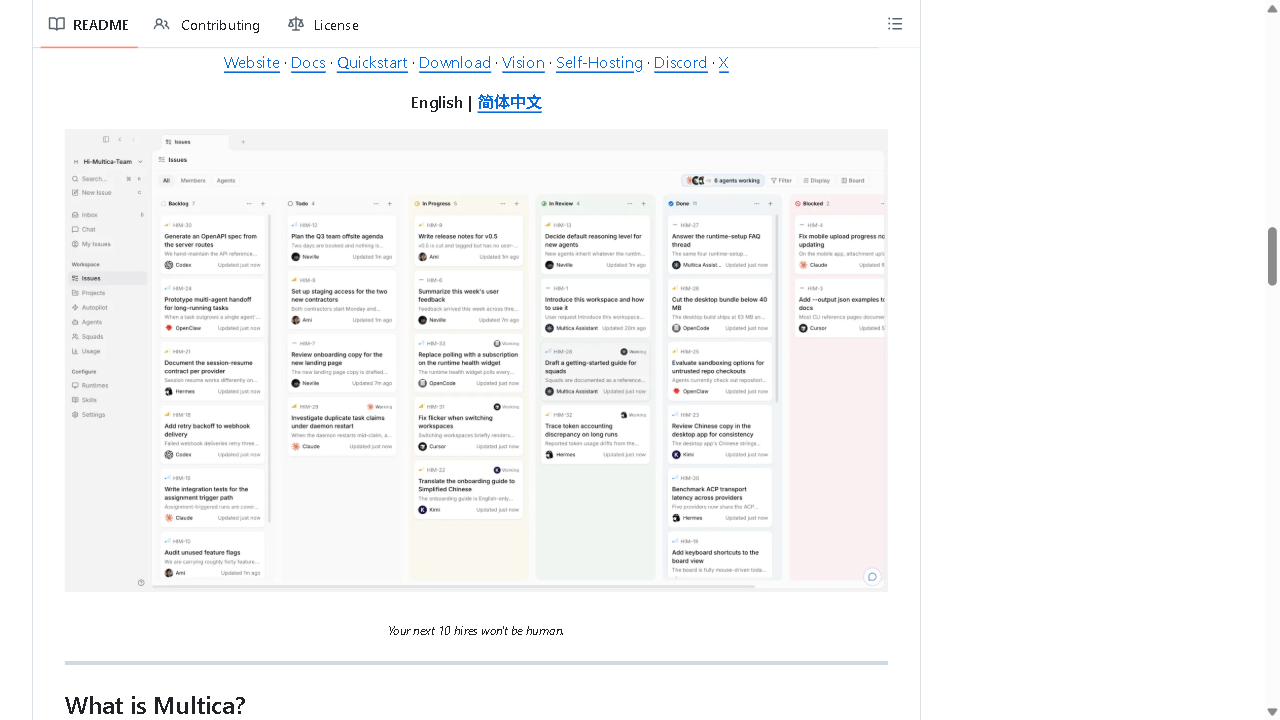Image resolution: width=1280 pixels, height=720 pixels.
Task: Click the 'What is Multica?' heading
Action: click(155, 706)
